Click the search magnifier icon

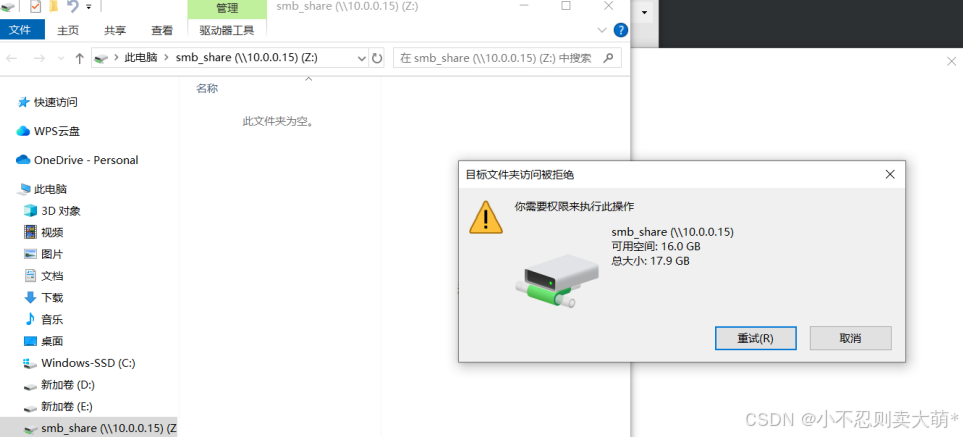click(608, 58)
